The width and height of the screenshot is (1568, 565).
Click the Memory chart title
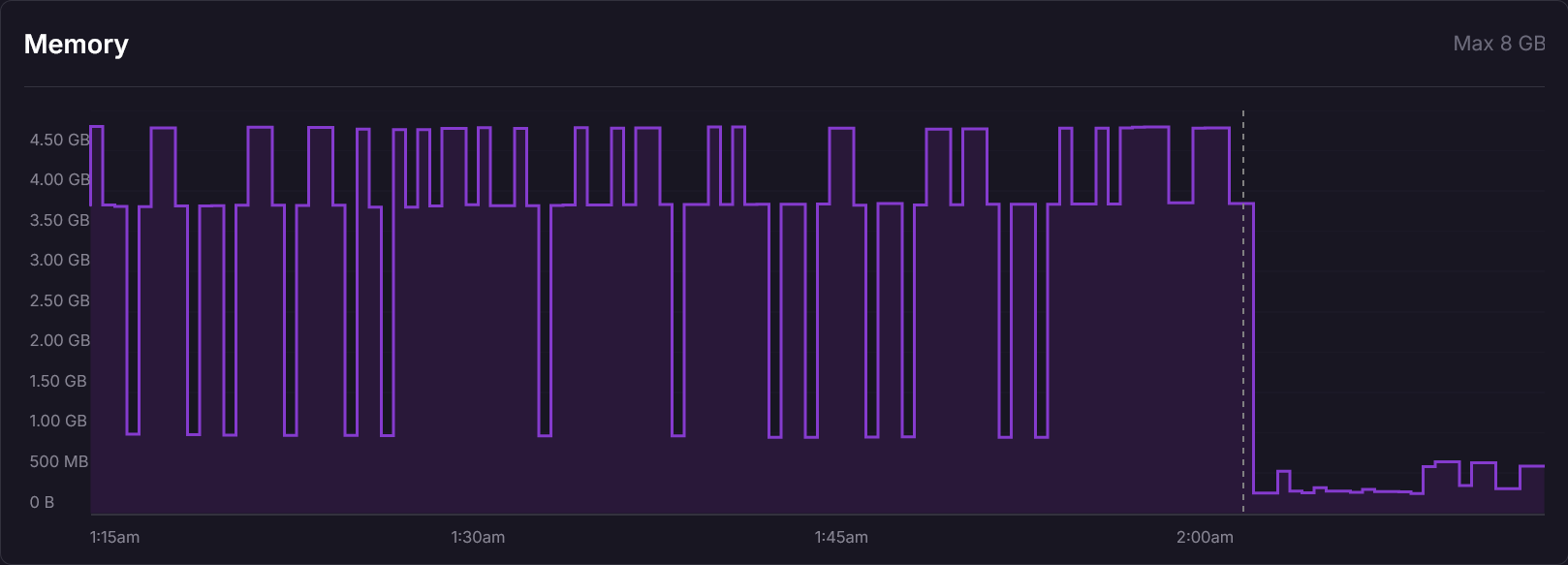click(x=76, y=45)
